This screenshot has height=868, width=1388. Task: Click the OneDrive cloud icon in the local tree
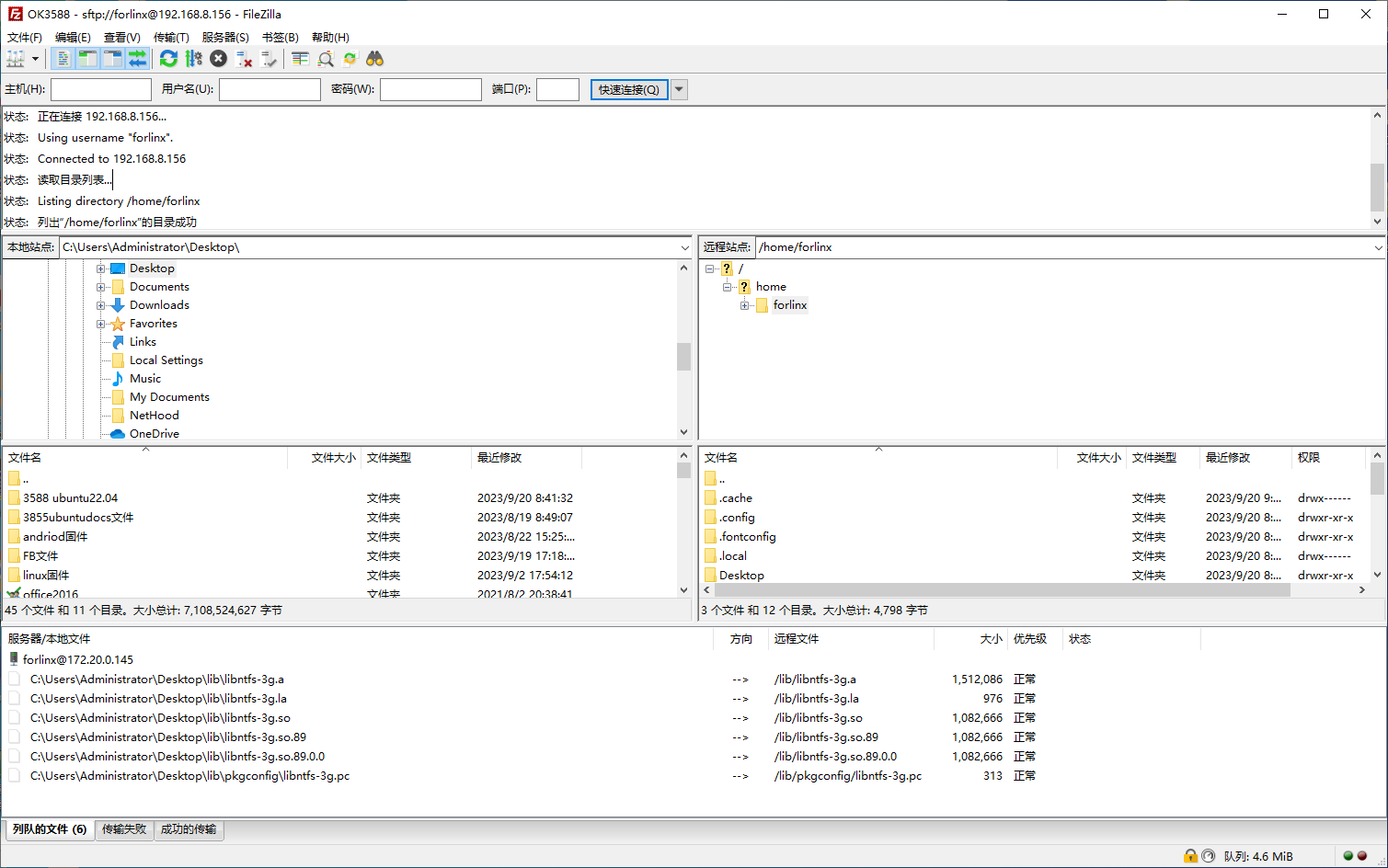[x=118, y=434]
